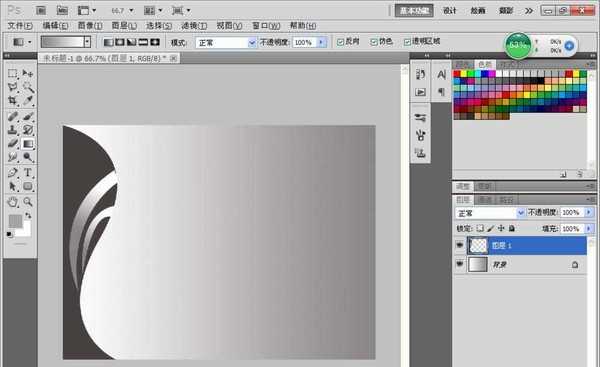Select the Hand tool
Image resolution: width=600 pixels, height=367 pixels.
[13, 202]
